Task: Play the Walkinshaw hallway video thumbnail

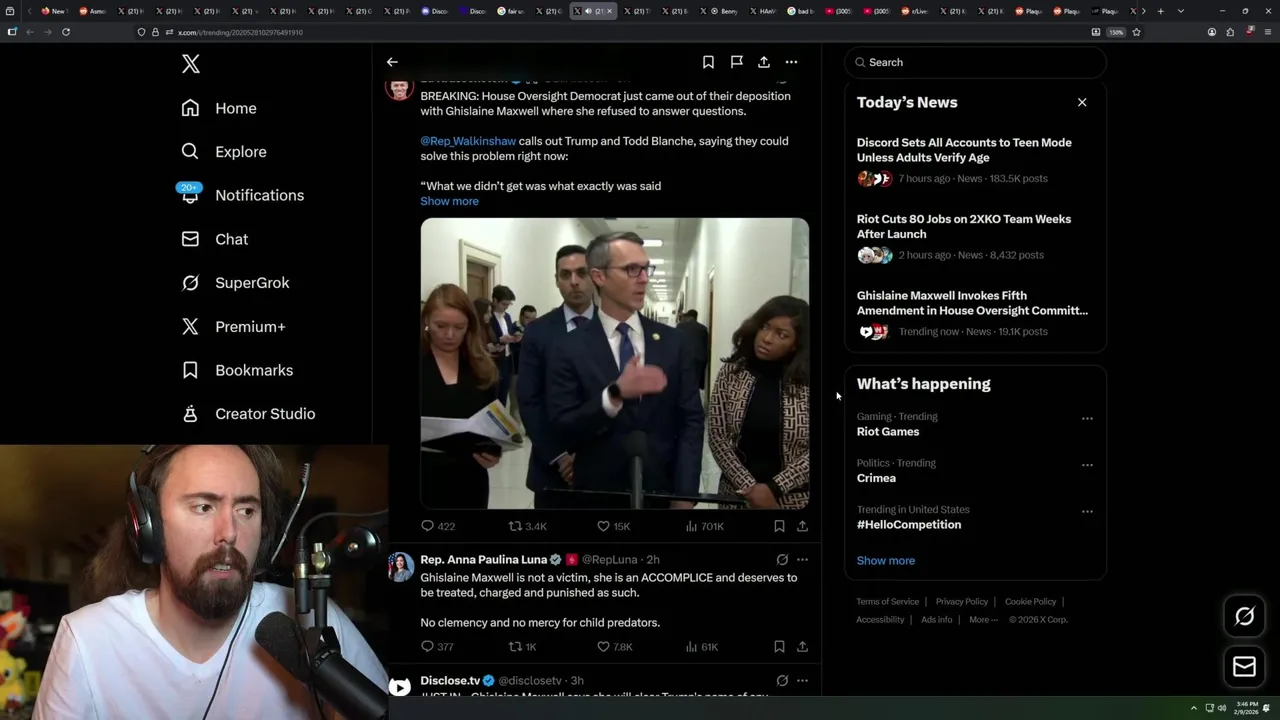Action: coord(614,363)
